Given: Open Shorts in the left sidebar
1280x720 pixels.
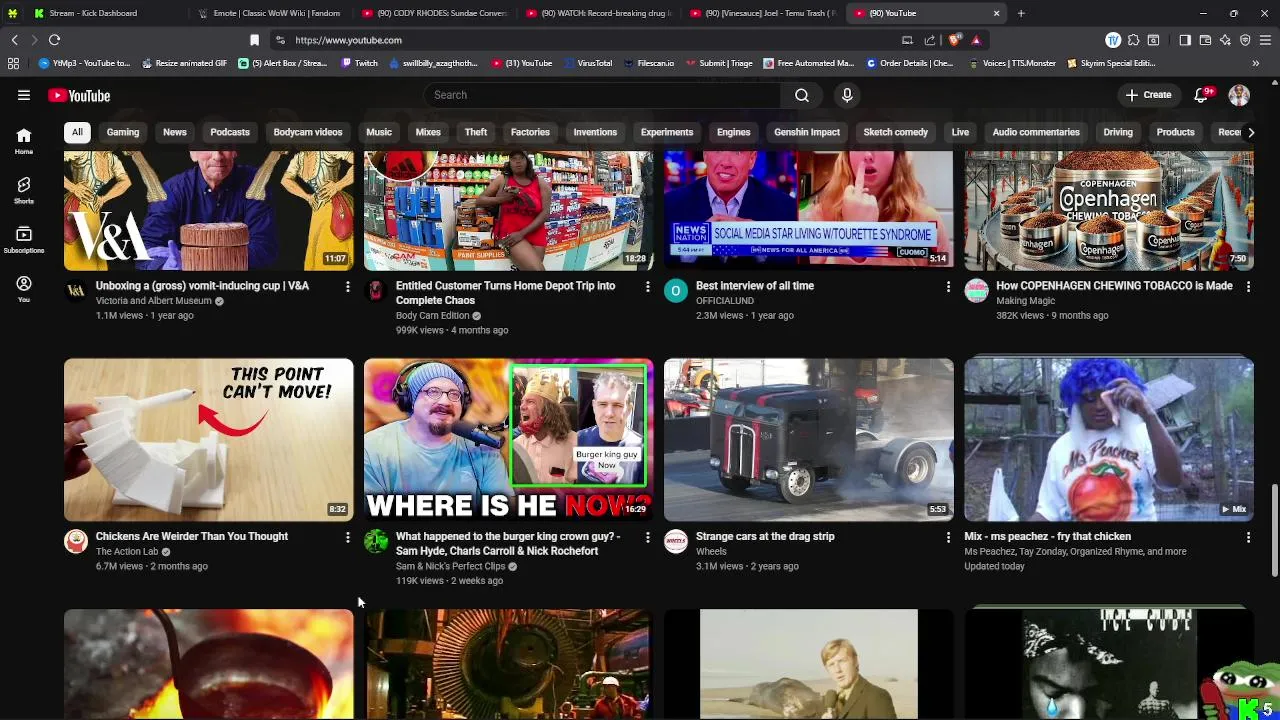Looking at the screenshot, I should (x=24, y=190).
